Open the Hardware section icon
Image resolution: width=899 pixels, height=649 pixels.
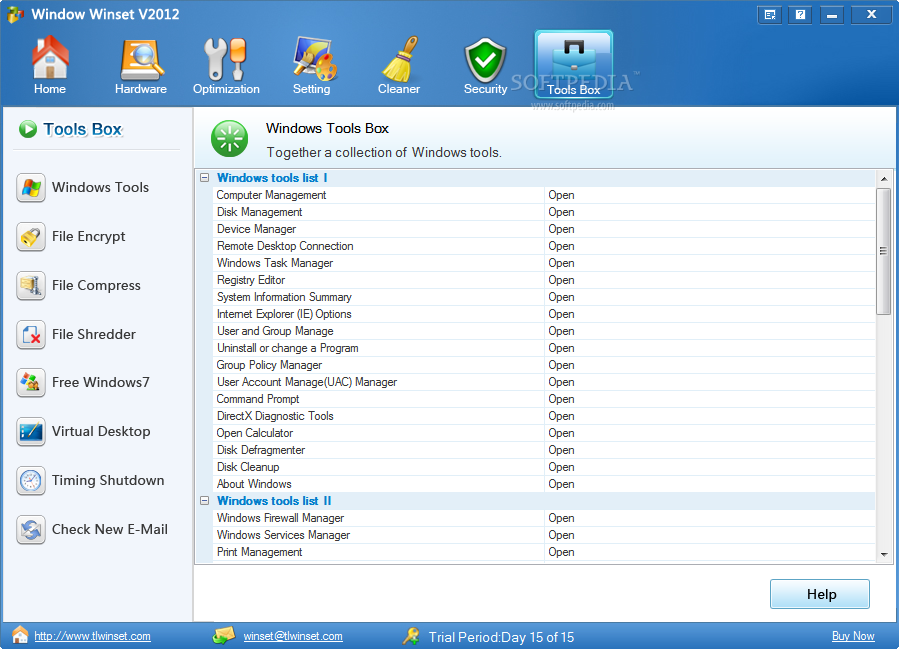tap(141, 60)
